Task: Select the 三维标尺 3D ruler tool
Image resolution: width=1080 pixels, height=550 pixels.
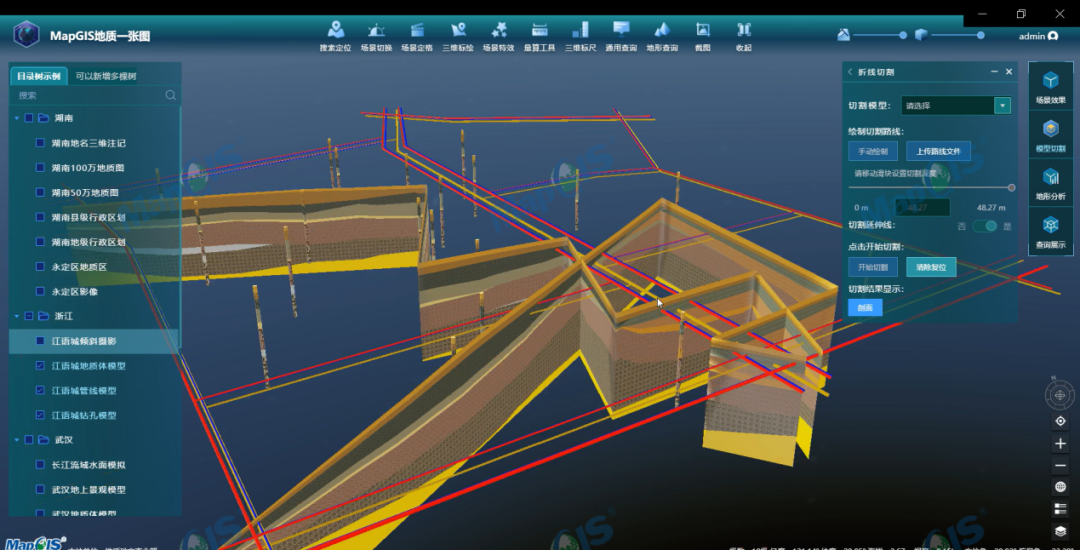Action: click(581, 36)
